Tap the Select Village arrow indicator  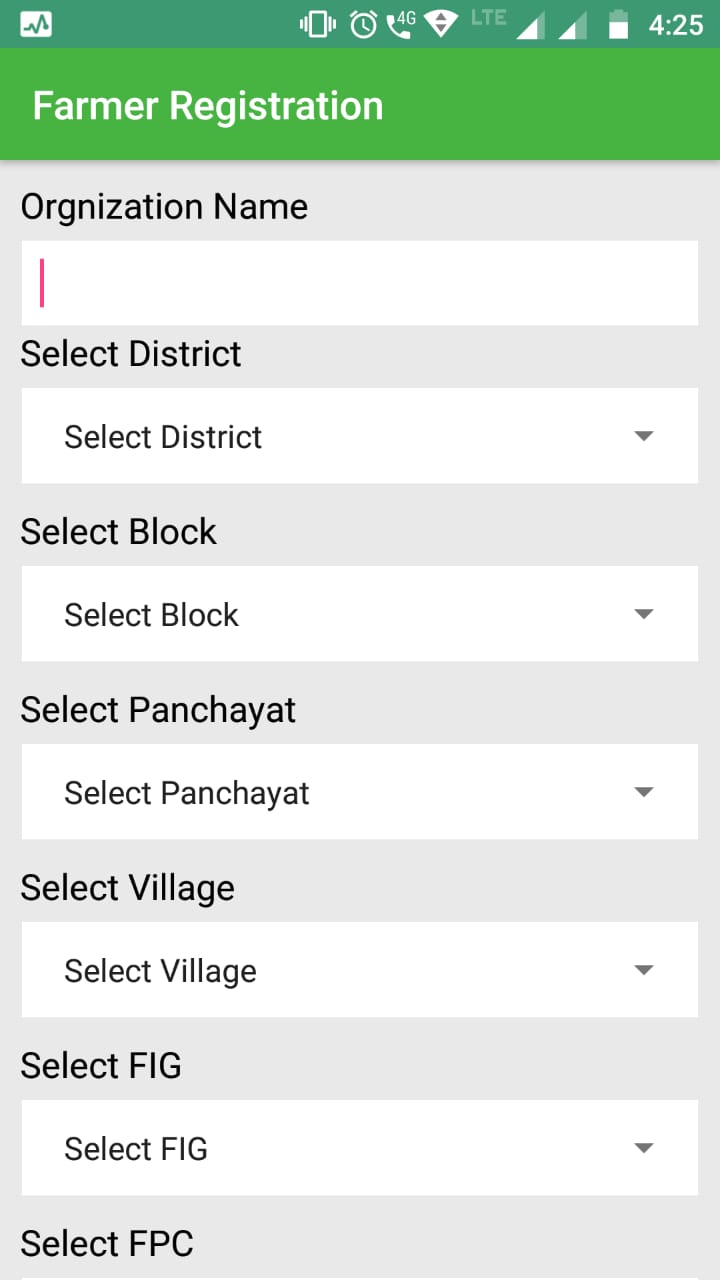pyautogui.click(x=644, y=970)
